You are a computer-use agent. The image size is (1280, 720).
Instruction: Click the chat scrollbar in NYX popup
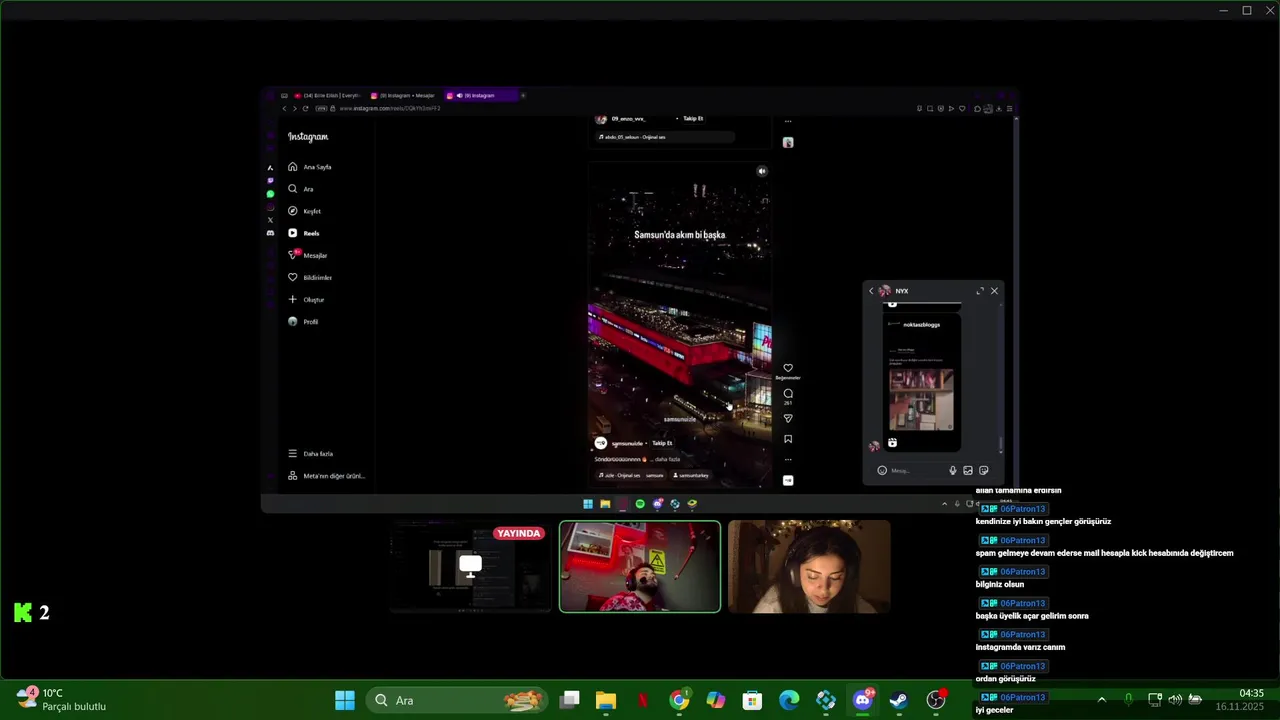[1001, 445]
